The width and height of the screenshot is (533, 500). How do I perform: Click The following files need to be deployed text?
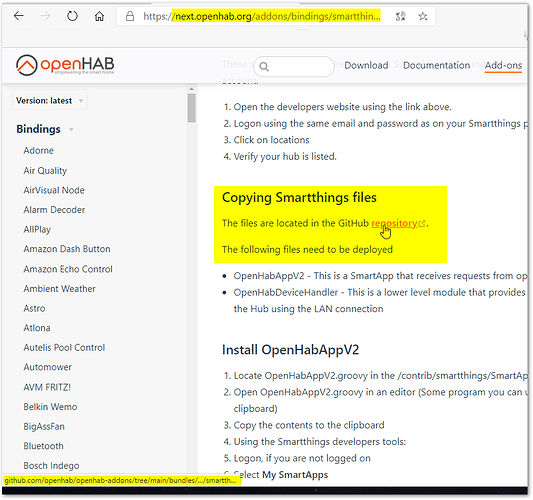tap(307, 250)
